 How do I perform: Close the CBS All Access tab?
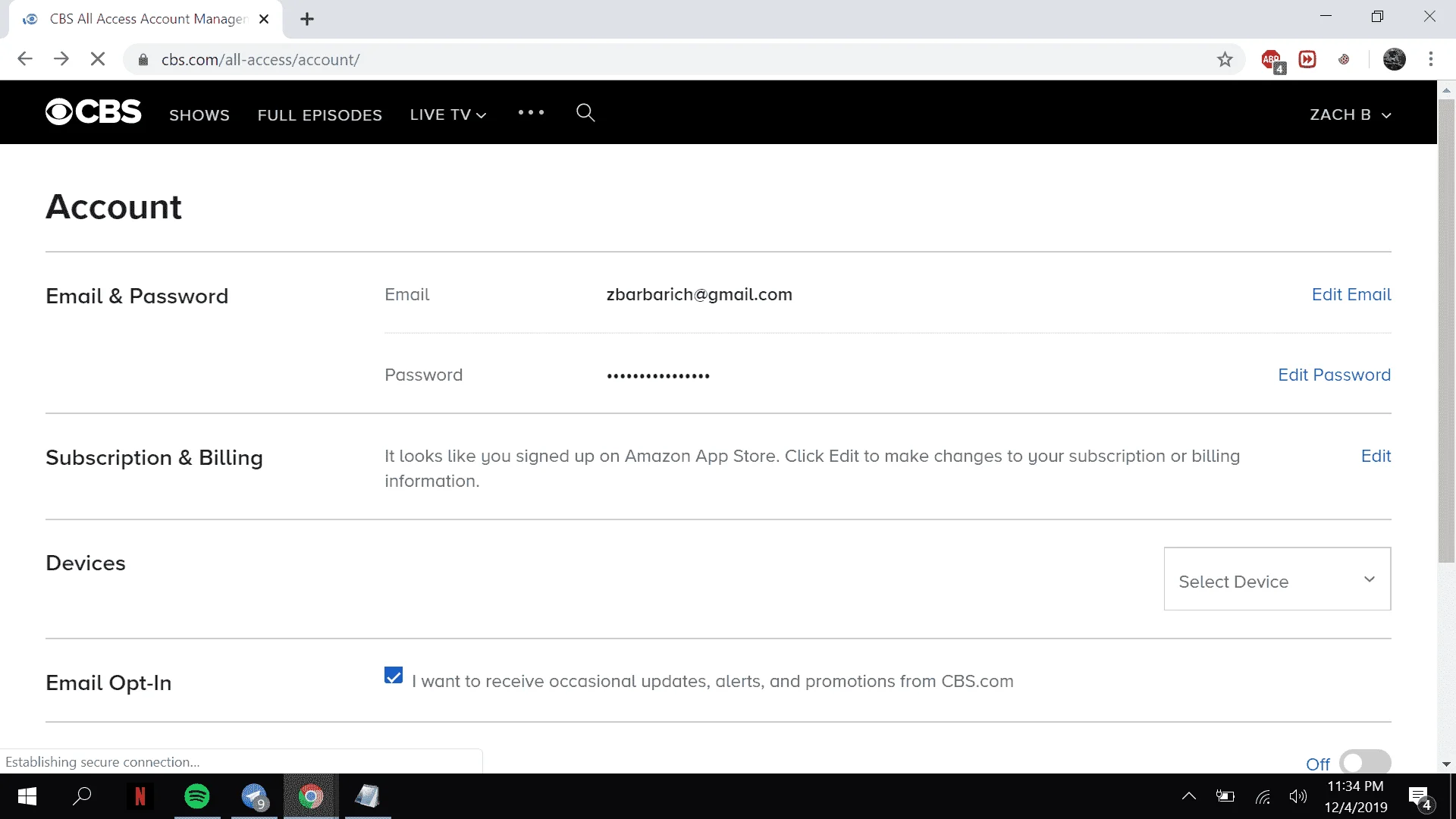[x=264, y=19]
